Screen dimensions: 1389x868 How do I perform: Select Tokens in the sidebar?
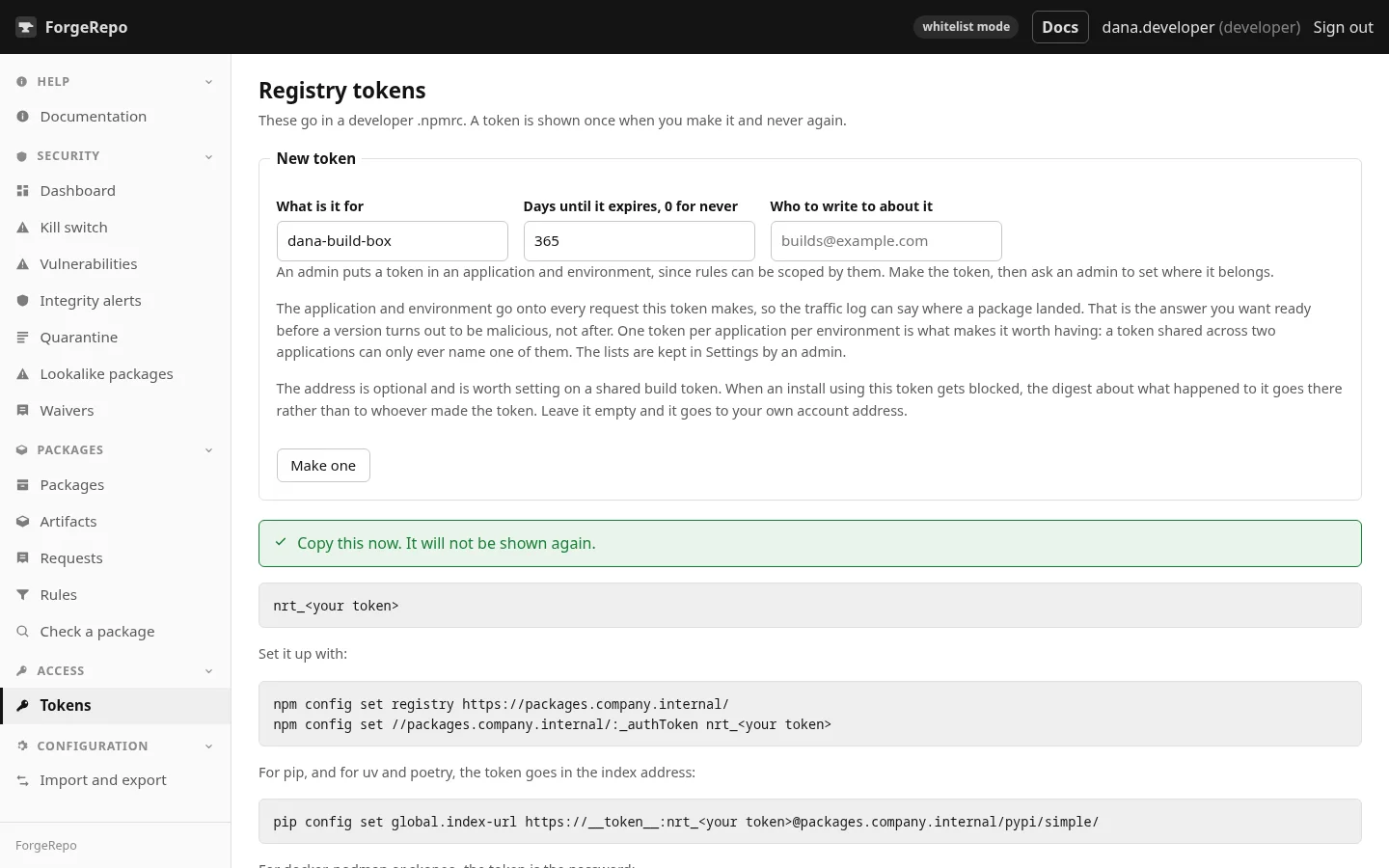[116, 706]
